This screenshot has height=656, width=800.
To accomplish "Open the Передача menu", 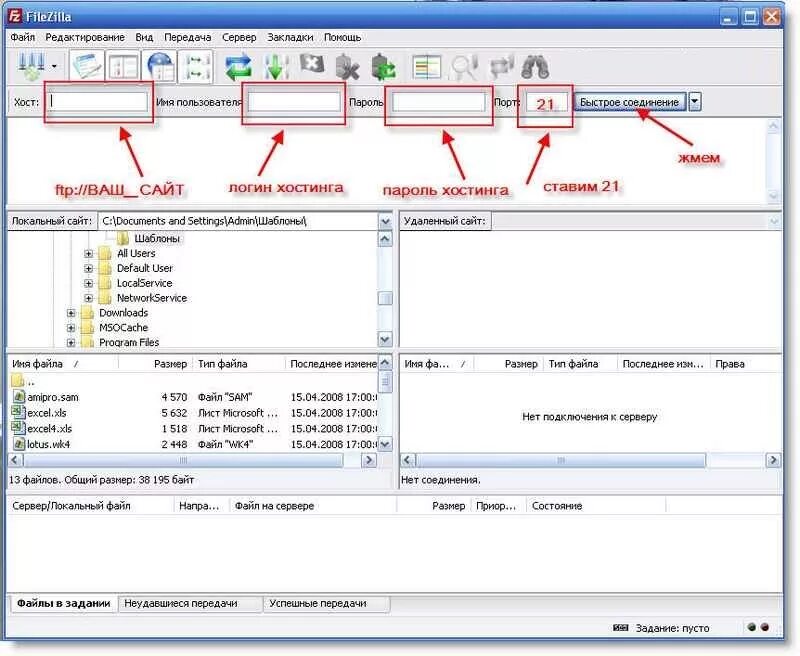I will tap(187, 37).
